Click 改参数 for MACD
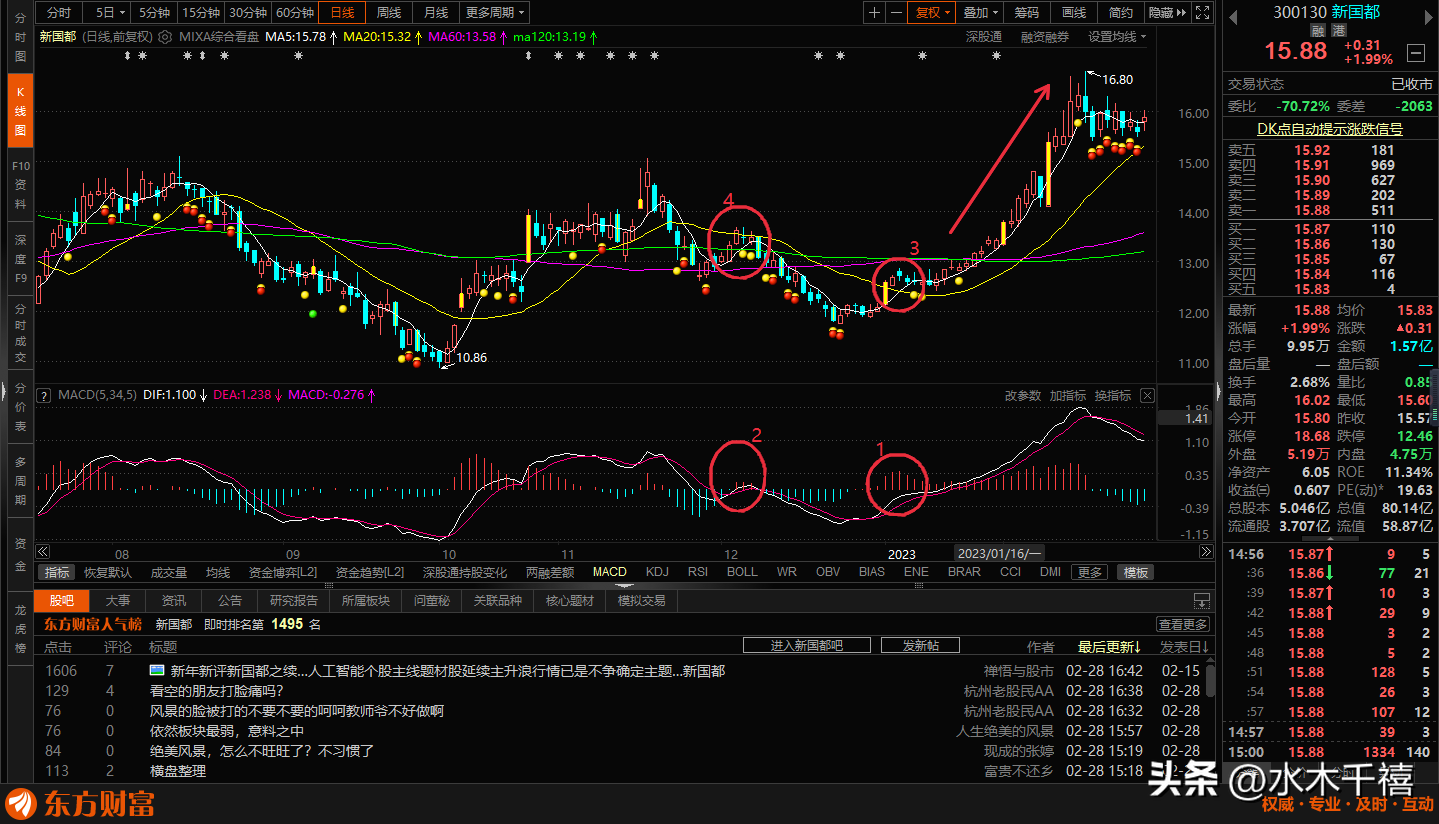Image resolution: width=1439 pixels, height=824 pixels. [1023, 396]
